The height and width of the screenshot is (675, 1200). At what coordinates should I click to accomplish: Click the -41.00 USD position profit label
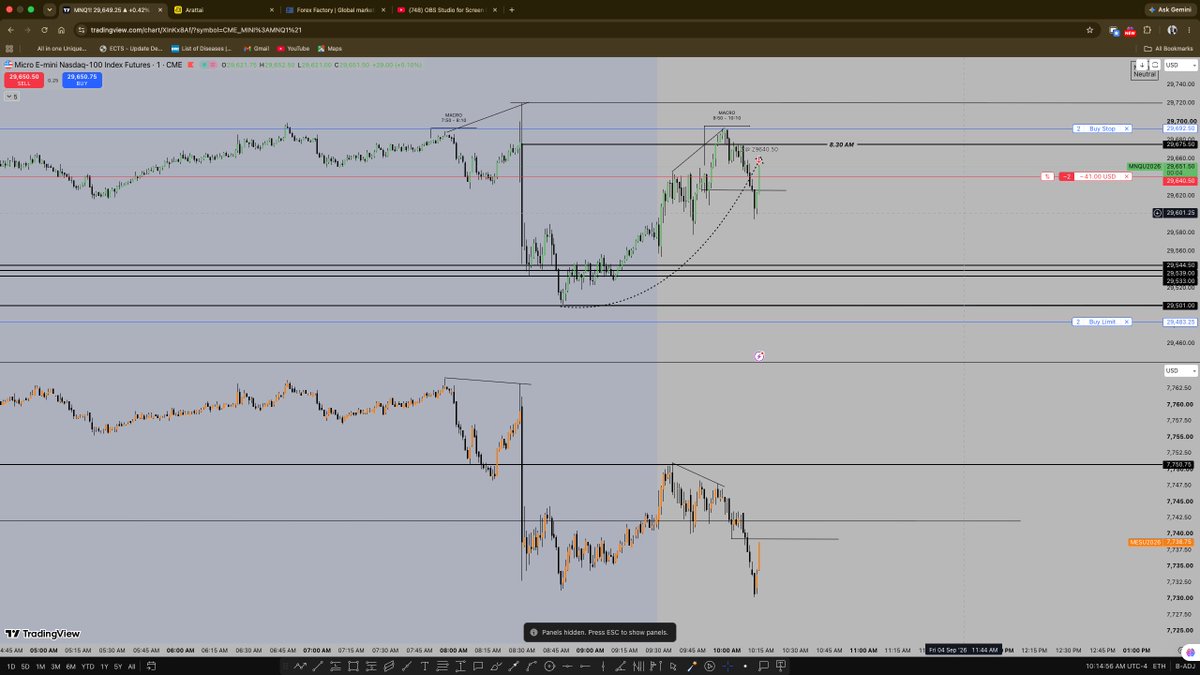pos(1098,177)
